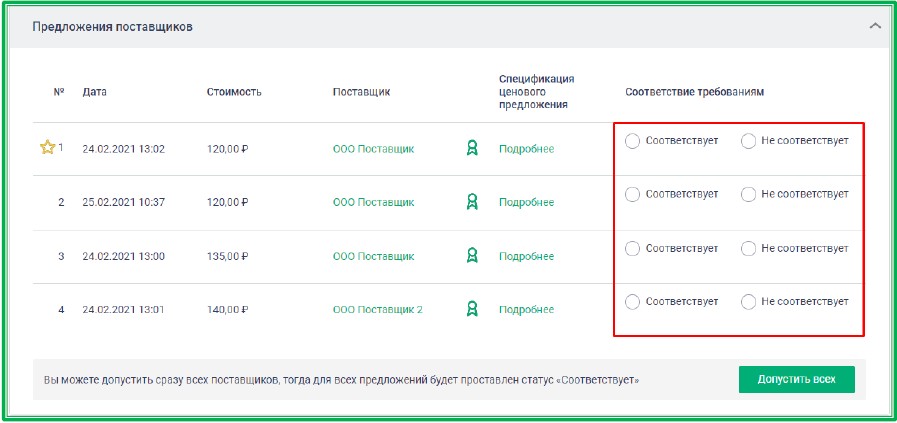Screen dimensions: 897x423
Task: Click the green badge icon in row 3
Action: pyautogui.click(x=472, y=256)
